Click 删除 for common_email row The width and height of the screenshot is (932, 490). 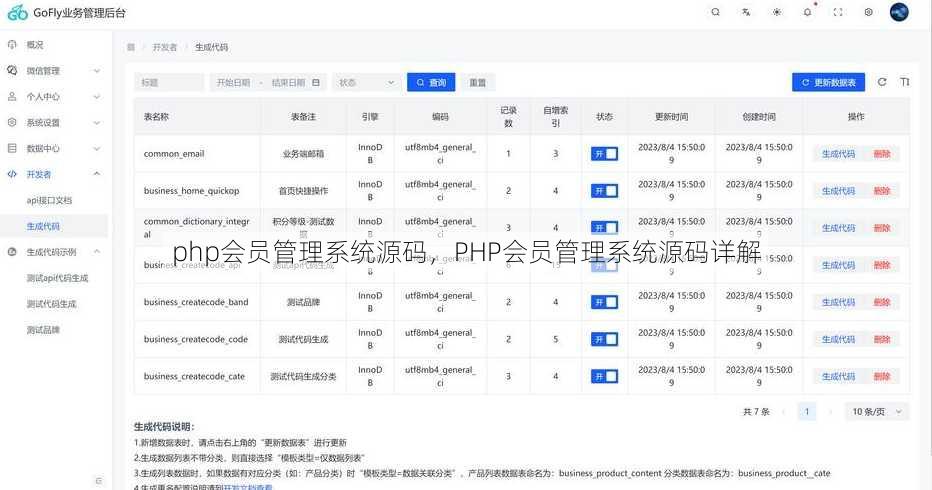[882, 153]
